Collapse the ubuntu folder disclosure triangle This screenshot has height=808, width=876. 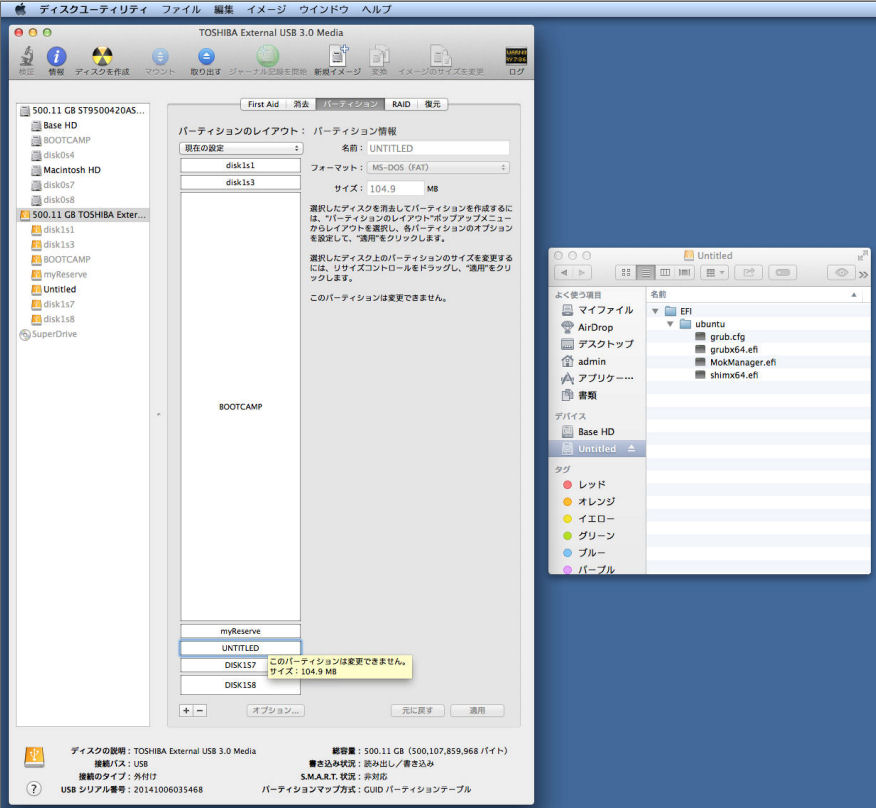pos(670,324)
